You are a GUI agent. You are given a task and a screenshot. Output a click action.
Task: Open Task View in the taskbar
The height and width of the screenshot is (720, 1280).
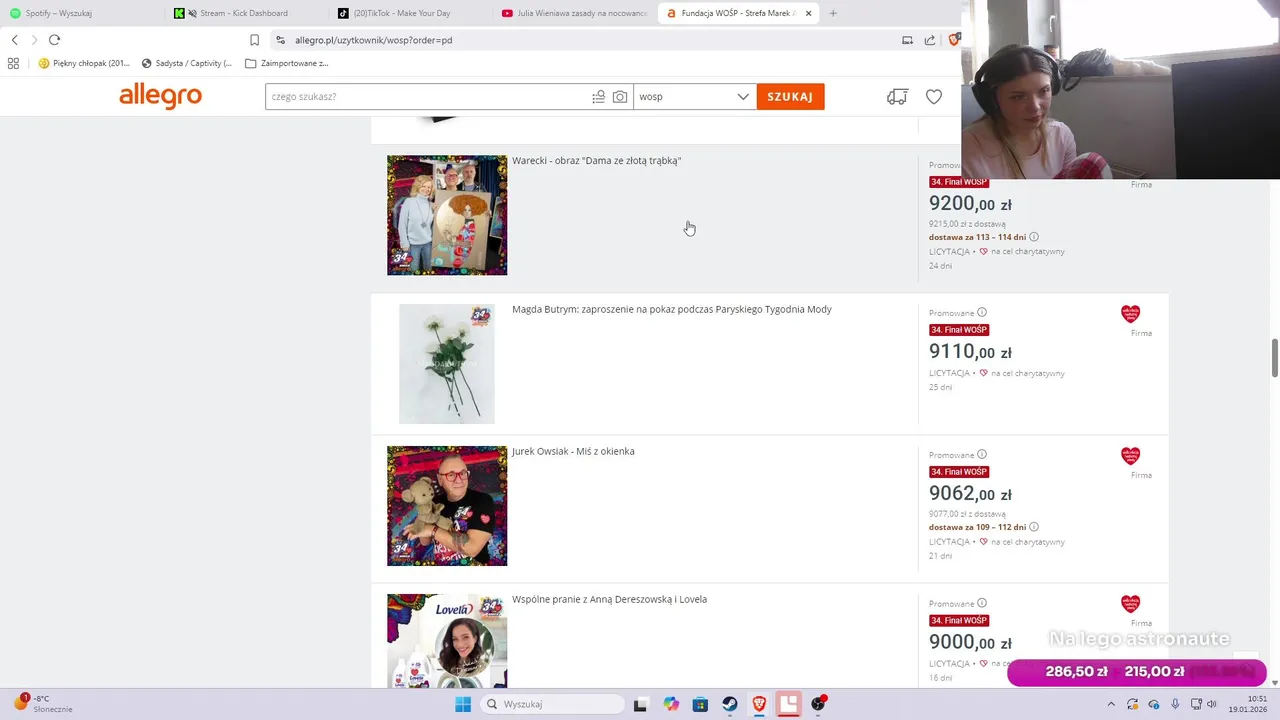tap(640, 704)
